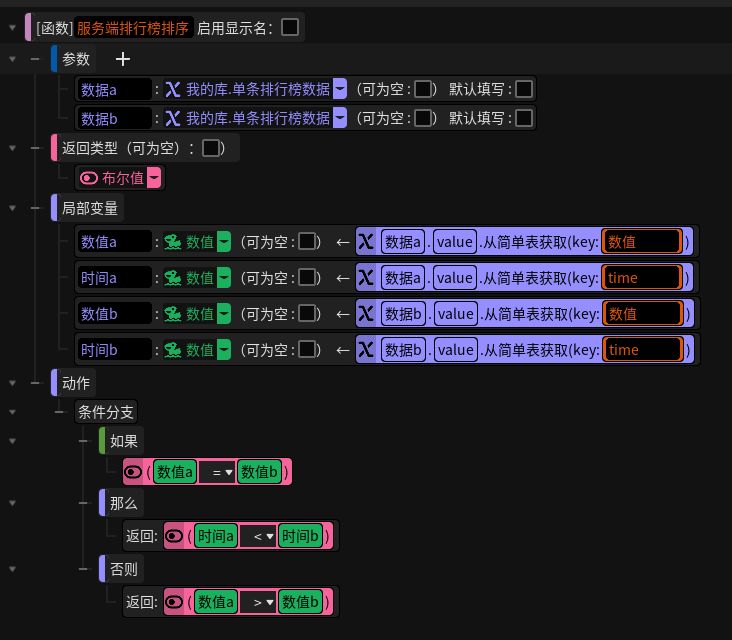
Task: Open the 布尔值 return type dropdown
Action: (154, 178)
